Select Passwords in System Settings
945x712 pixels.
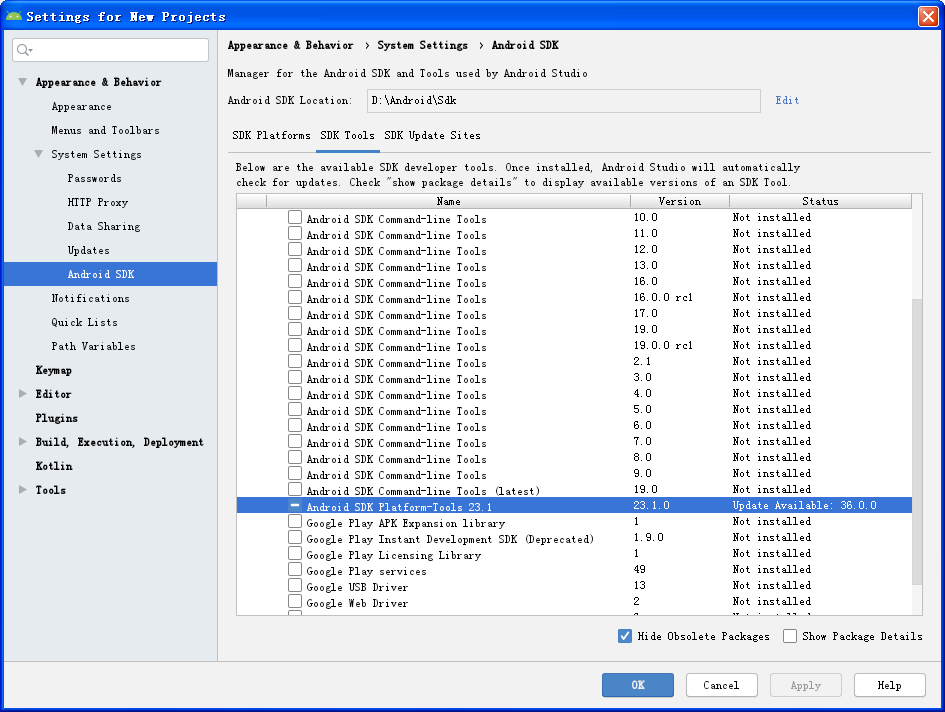pos(95,178)
